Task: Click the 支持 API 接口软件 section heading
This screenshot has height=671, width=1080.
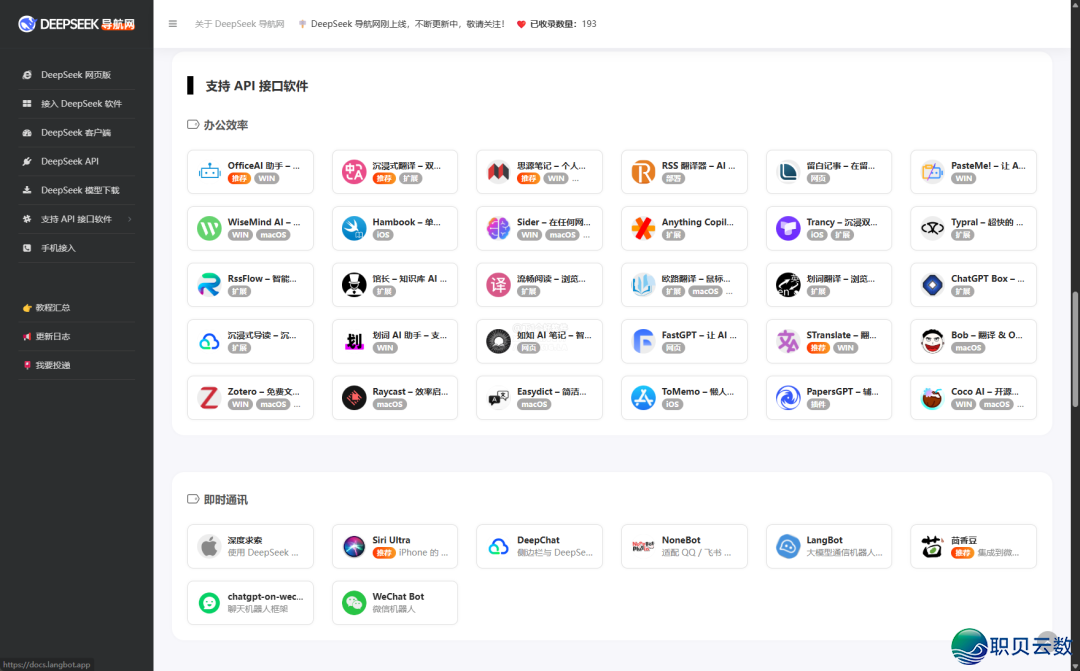Action: click(256, 86)
